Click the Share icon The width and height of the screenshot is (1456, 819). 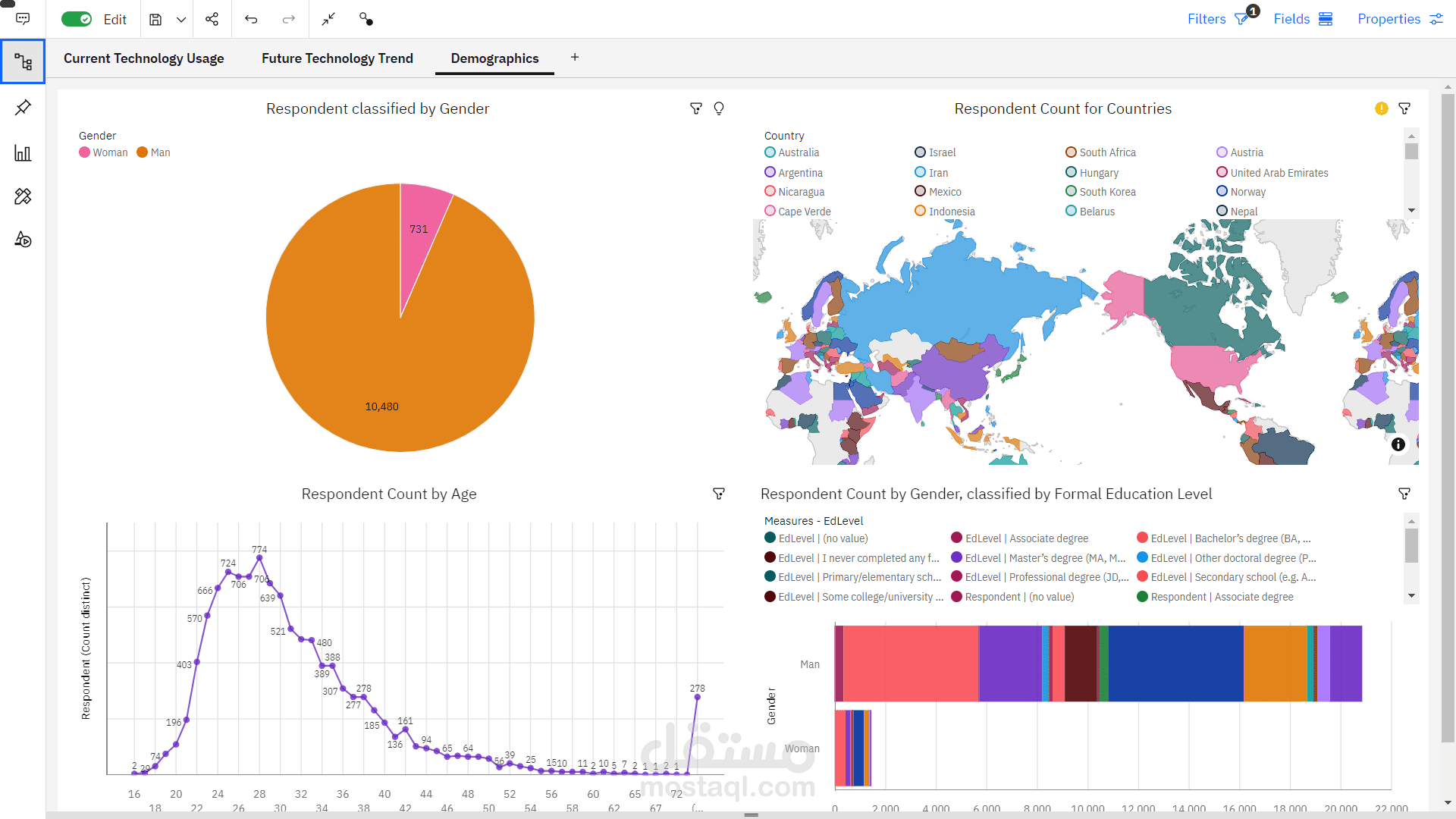(212, 19)
